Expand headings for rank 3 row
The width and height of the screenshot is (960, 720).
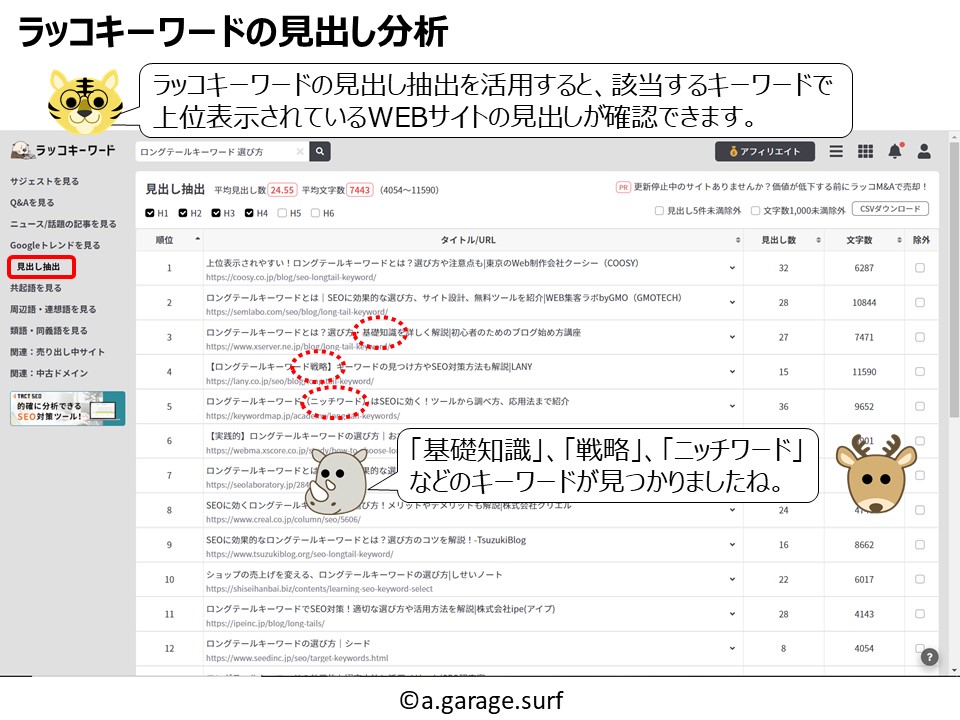732,337
